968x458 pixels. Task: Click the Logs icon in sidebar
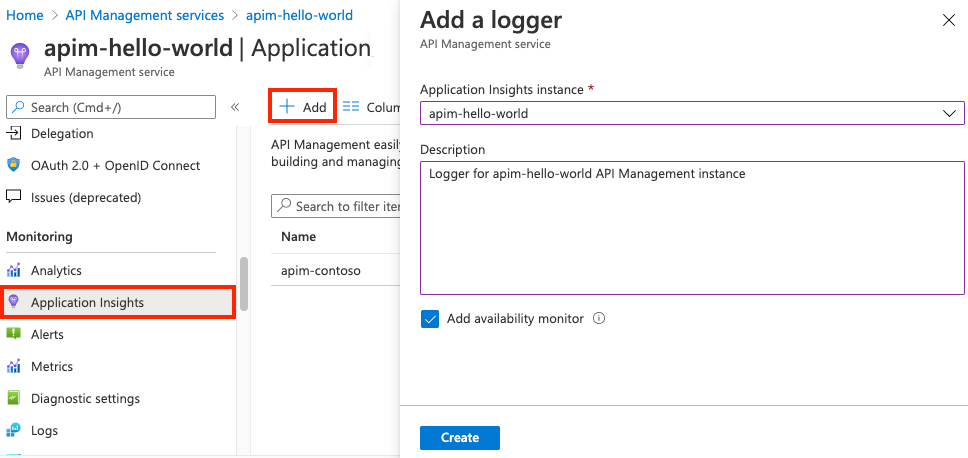pos(14,431)
